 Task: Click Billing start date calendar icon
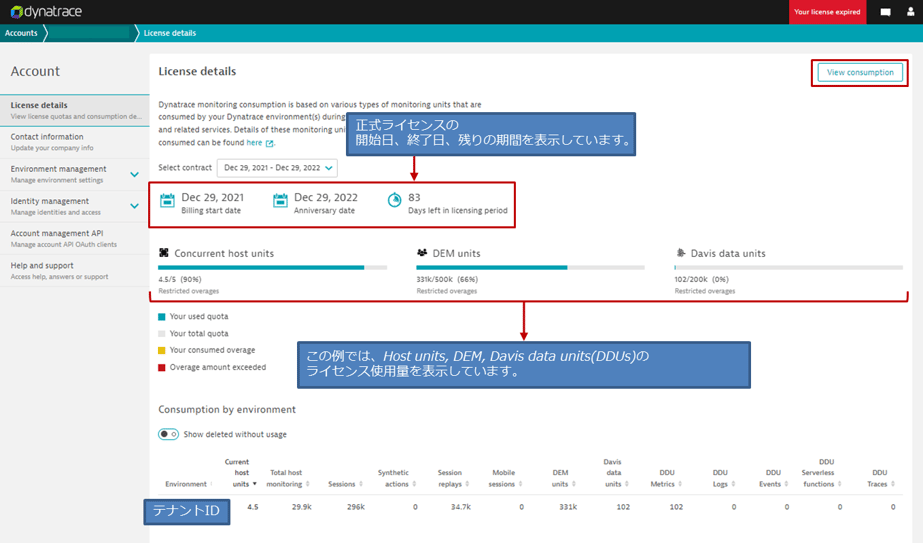tap(167, 201)
